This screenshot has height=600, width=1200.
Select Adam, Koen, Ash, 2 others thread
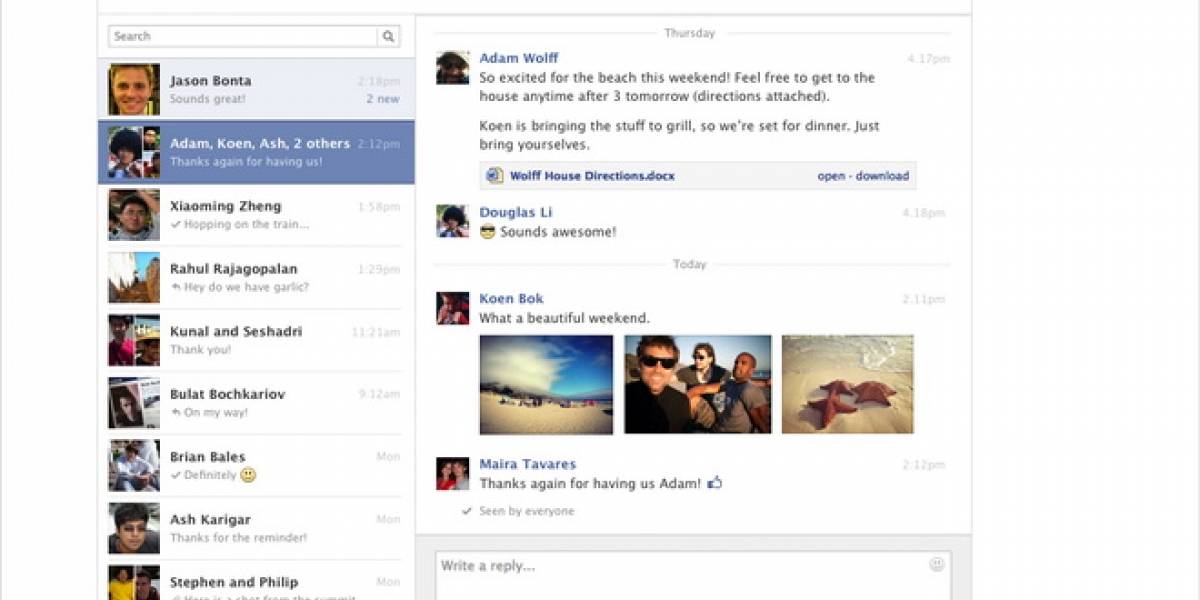pos(256,152)
